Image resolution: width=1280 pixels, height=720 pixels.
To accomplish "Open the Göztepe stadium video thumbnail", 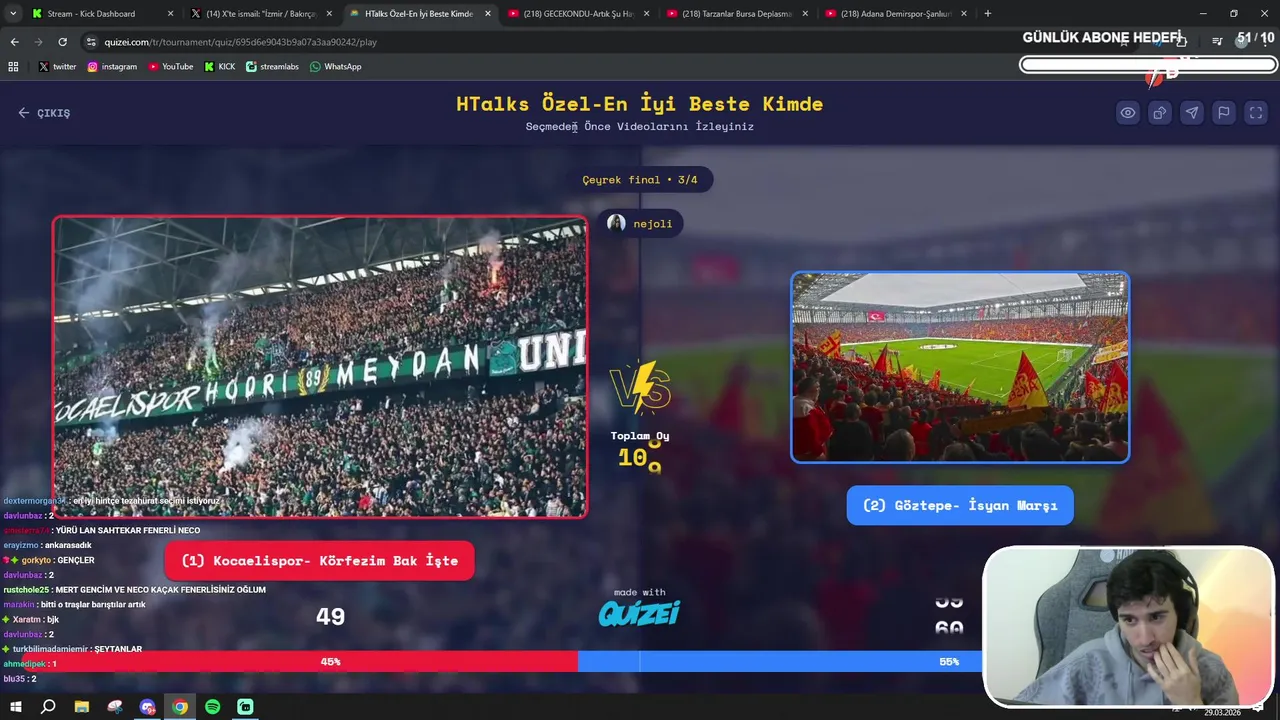I will coord(960,367).
